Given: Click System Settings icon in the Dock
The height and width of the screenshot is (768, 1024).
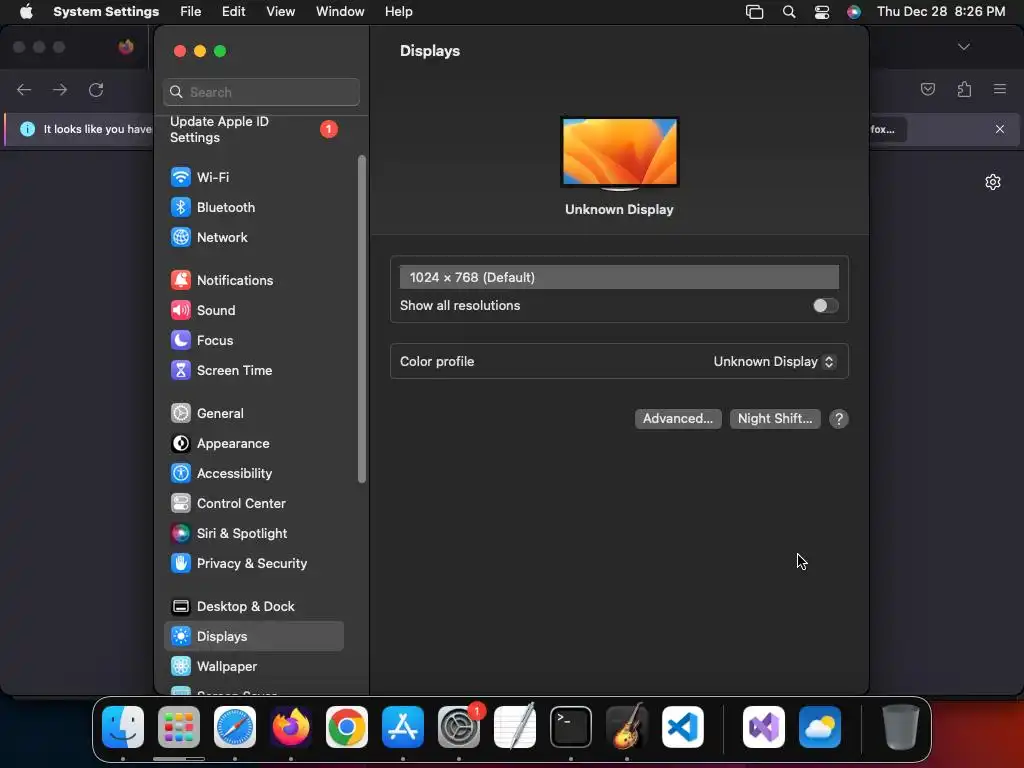Looking at the screenshot, I should pos(459,727).
